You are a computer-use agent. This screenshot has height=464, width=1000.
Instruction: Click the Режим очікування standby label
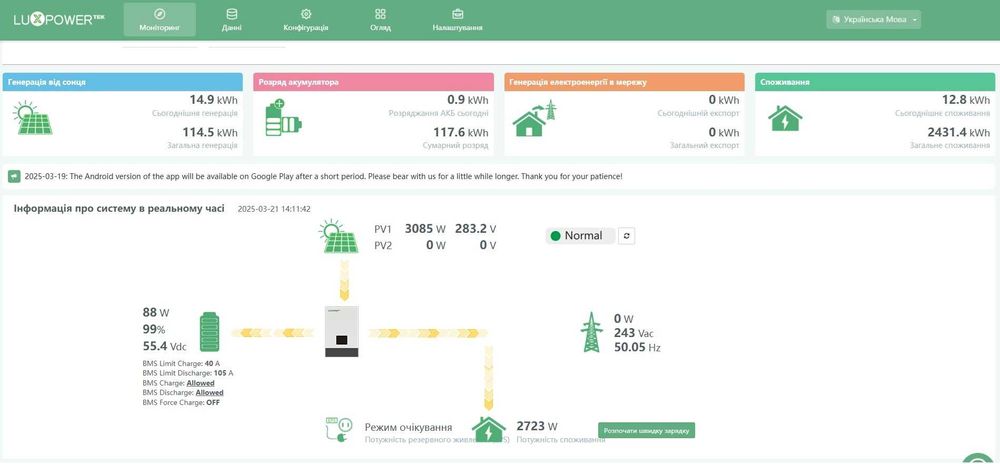pos(408,427)
